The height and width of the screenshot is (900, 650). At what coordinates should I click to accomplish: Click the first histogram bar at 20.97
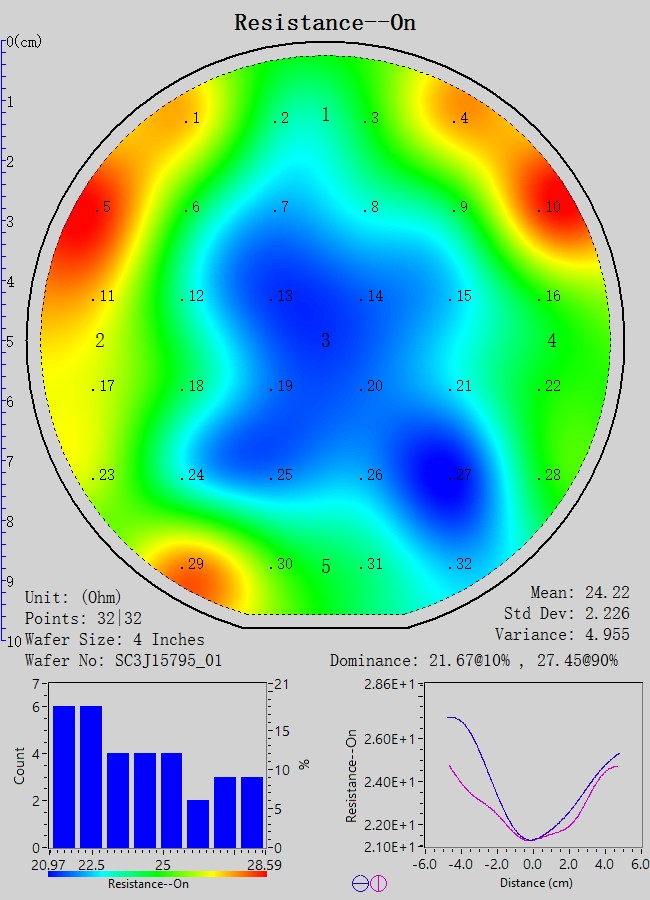pyautogui.click(x=64, y=776)
